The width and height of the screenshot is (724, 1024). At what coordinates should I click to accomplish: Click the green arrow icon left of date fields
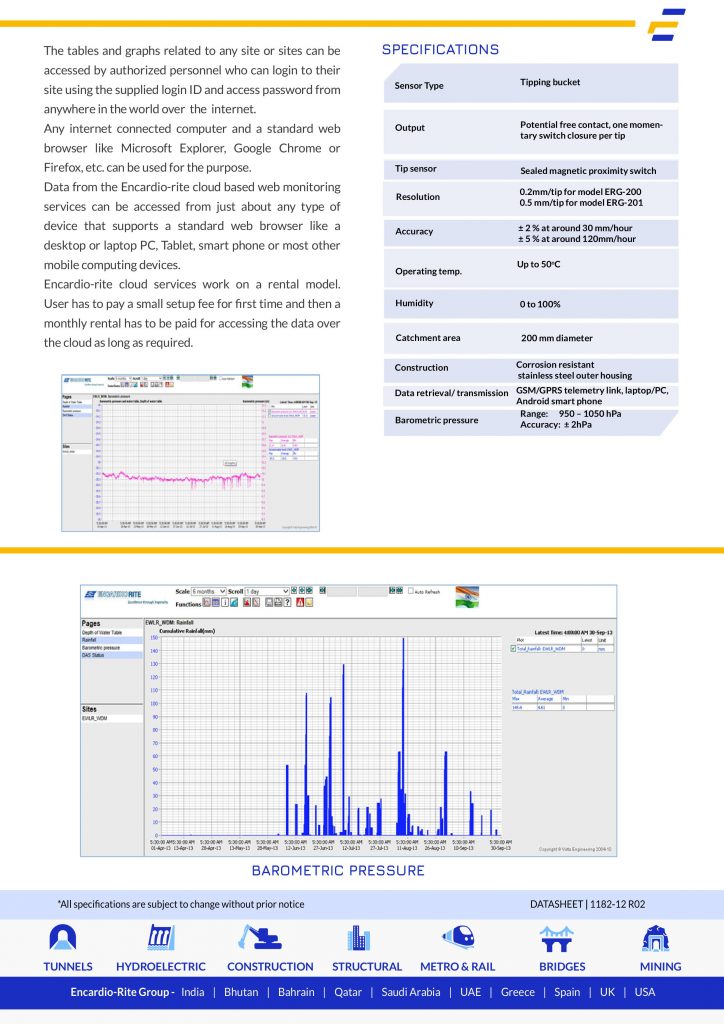(x=323, y=590)
